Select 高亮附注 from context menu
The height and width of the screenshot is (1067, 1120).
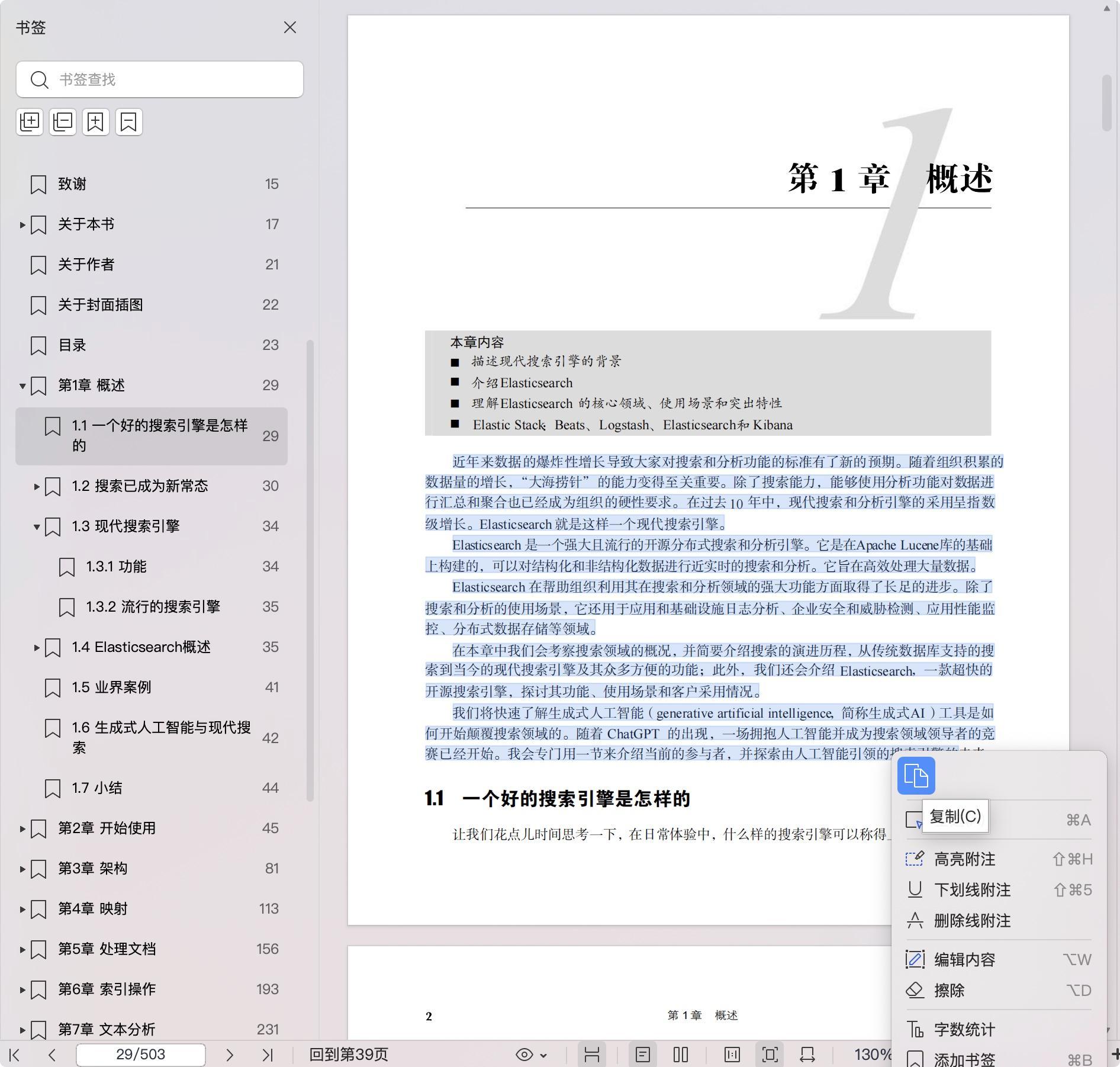(x=964, y=859)
